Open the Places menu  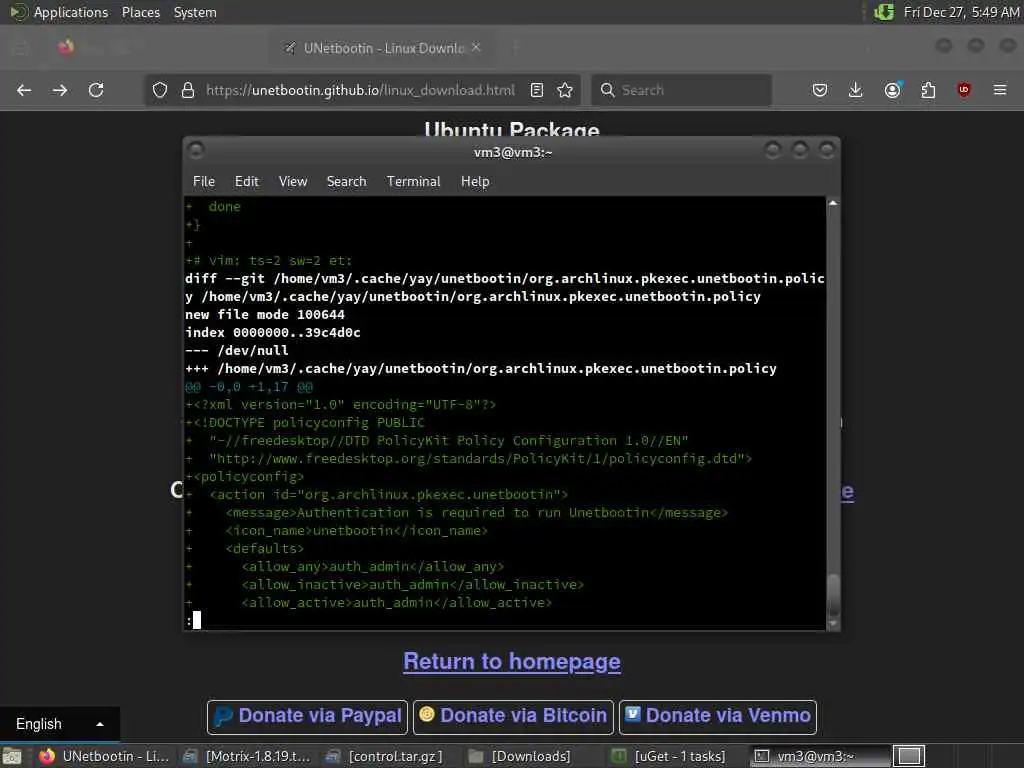(x=141, y=12)
